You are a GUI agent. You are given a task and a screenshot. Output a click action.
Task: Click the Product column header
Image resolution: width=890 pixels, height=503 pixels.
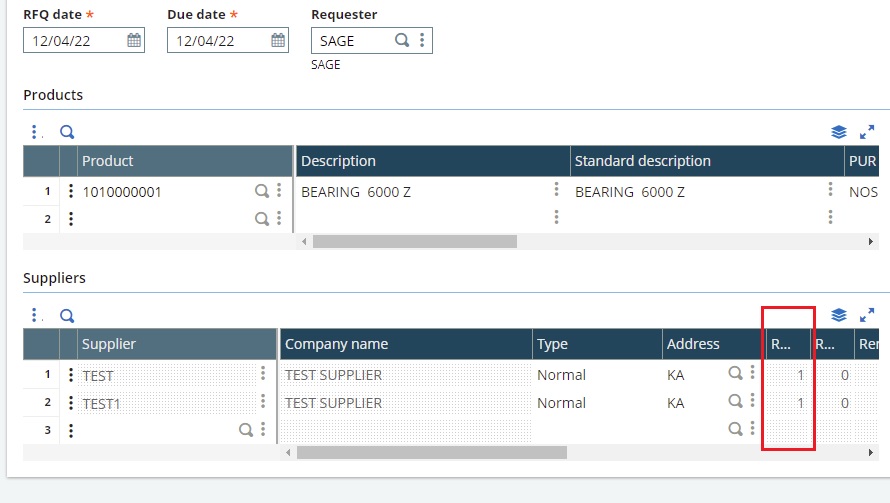click(x=185, y=161)
